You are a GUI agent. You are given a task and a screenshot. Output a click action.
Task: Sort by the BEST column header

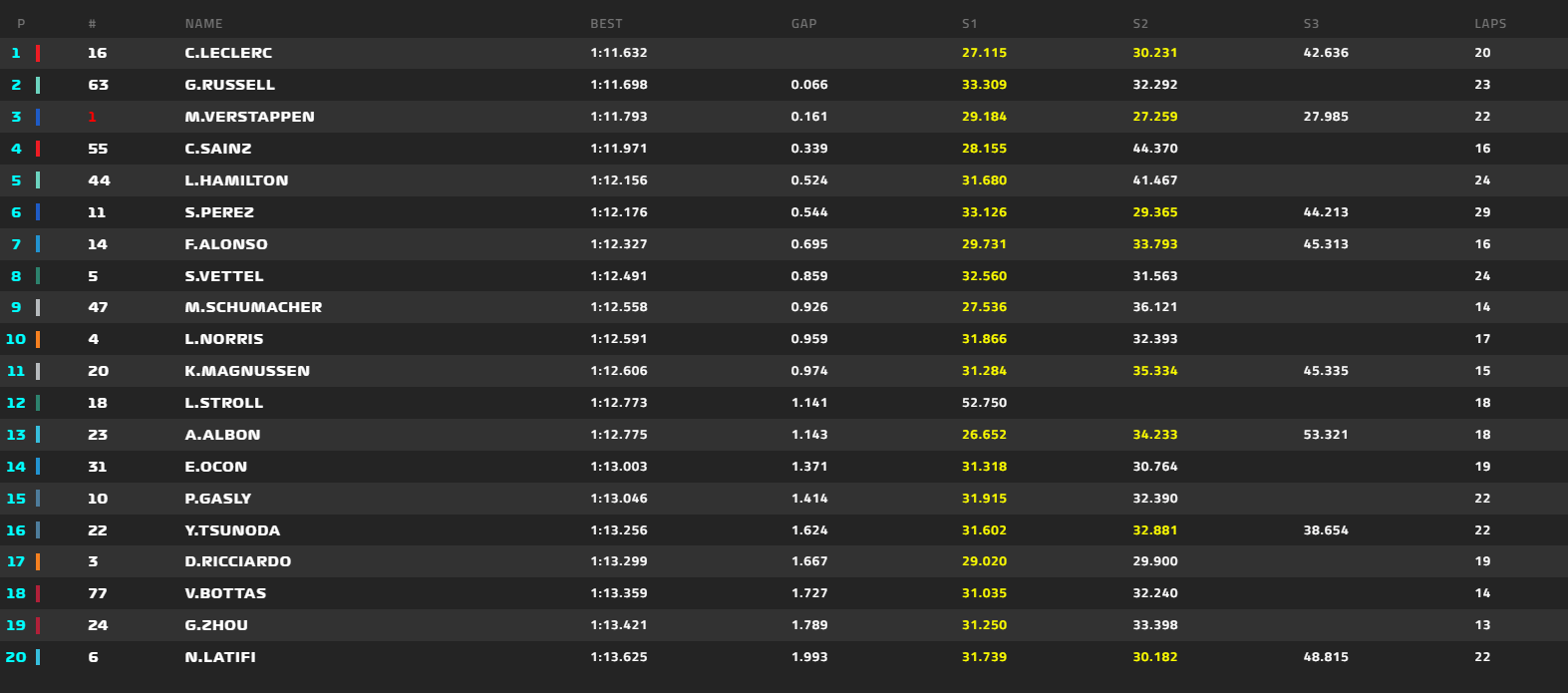[x=606, y=24]
